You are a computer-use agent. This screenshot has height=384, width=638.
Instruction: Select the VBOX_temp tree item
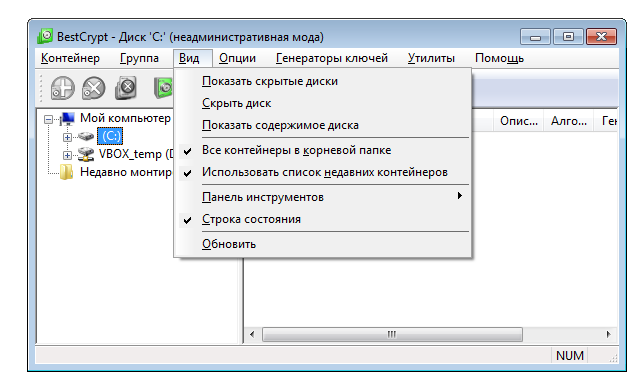[136, 154]
